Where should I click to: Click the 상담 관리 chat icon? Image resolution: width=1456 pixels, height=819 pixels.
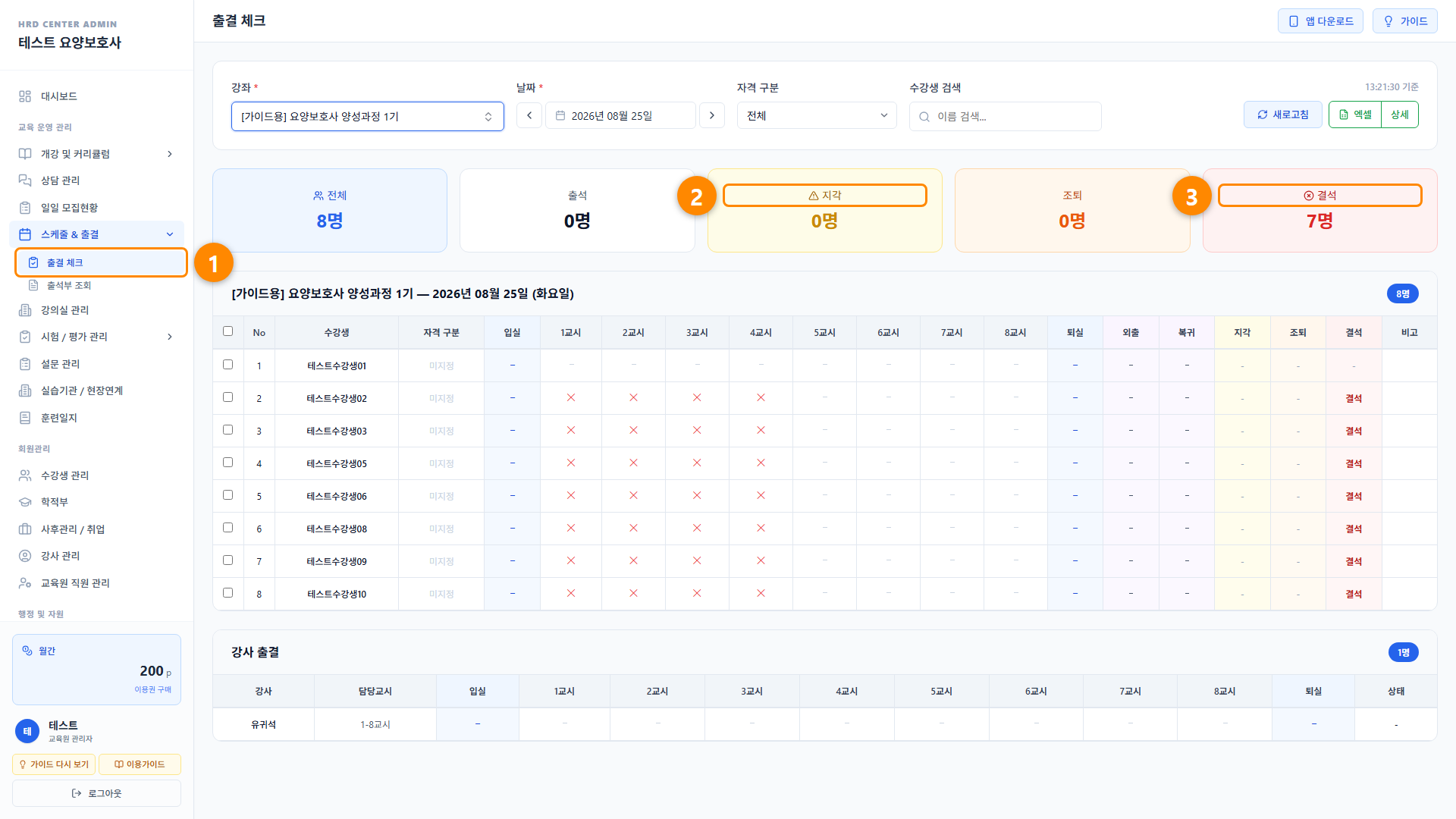[25, 180]
